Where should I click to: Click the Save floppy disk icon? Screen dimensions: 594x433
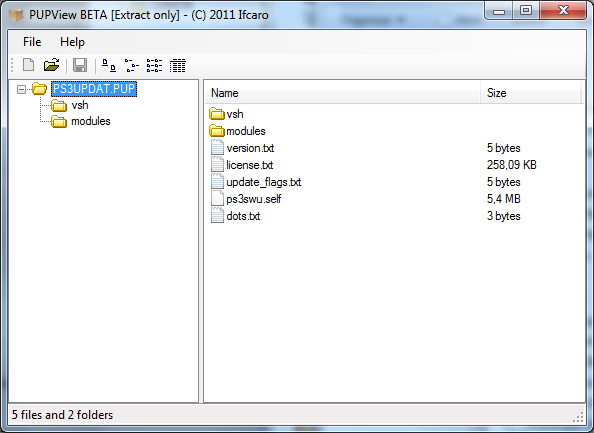click(x=80, y=65)
